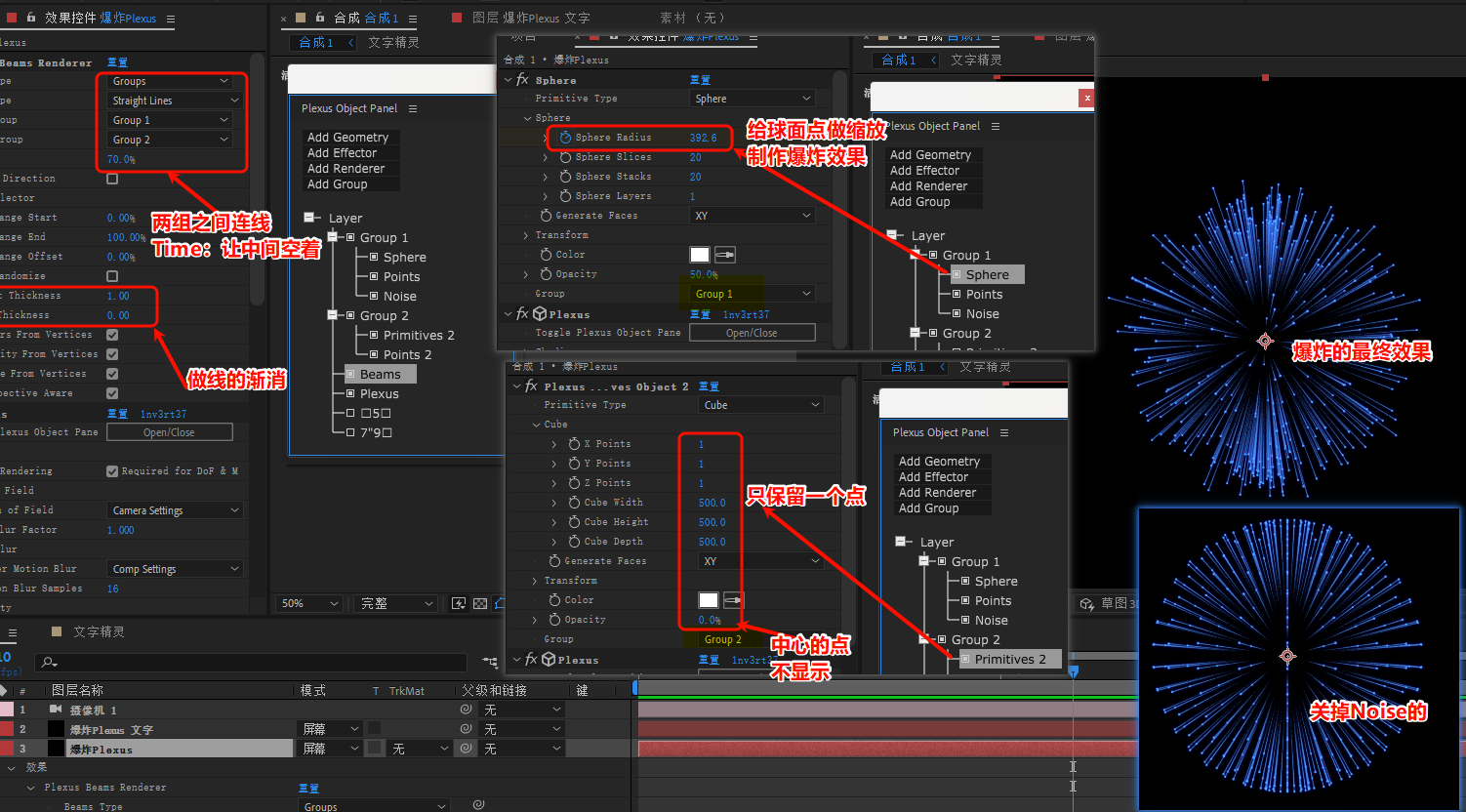Open Primitive Type Cube dropdown
This screenshot has width=1466, height=812.
click(x=762, y=405)
